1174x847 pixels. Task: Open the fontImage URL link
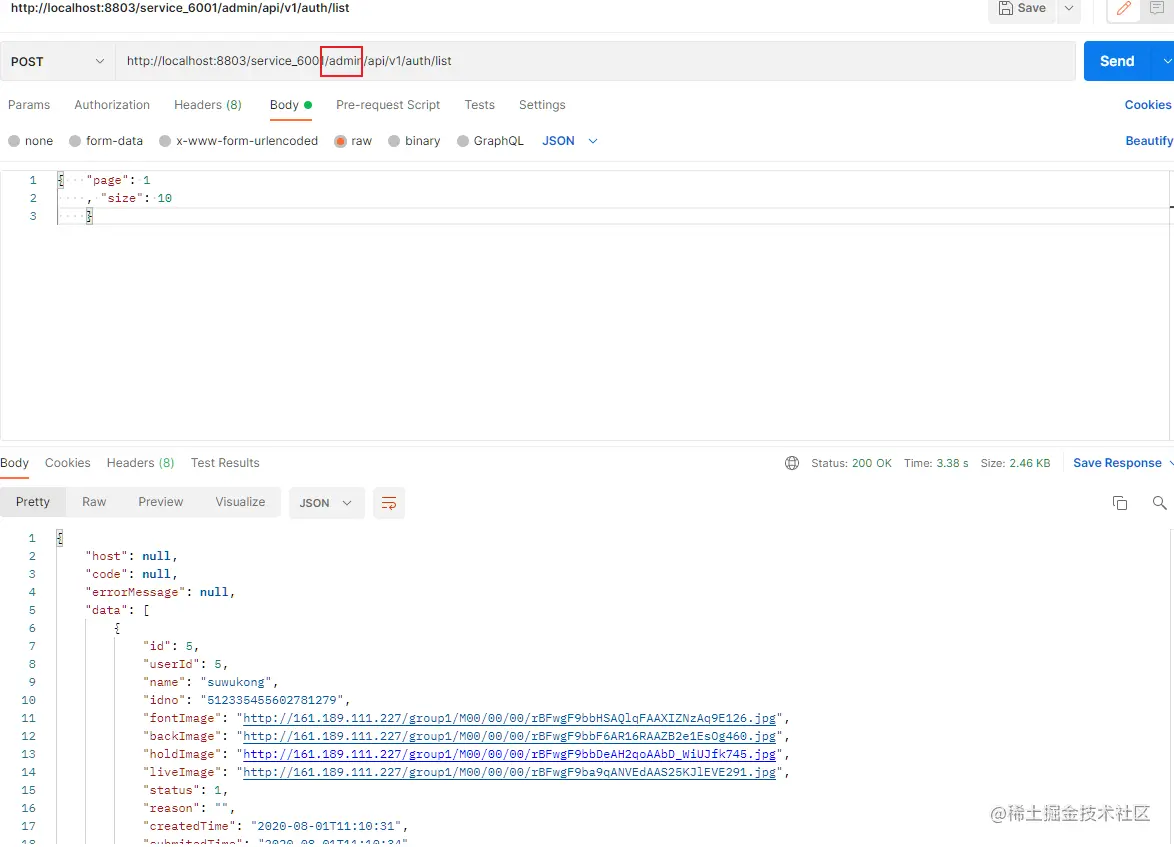pyautogui.click(x=509, y=718)
